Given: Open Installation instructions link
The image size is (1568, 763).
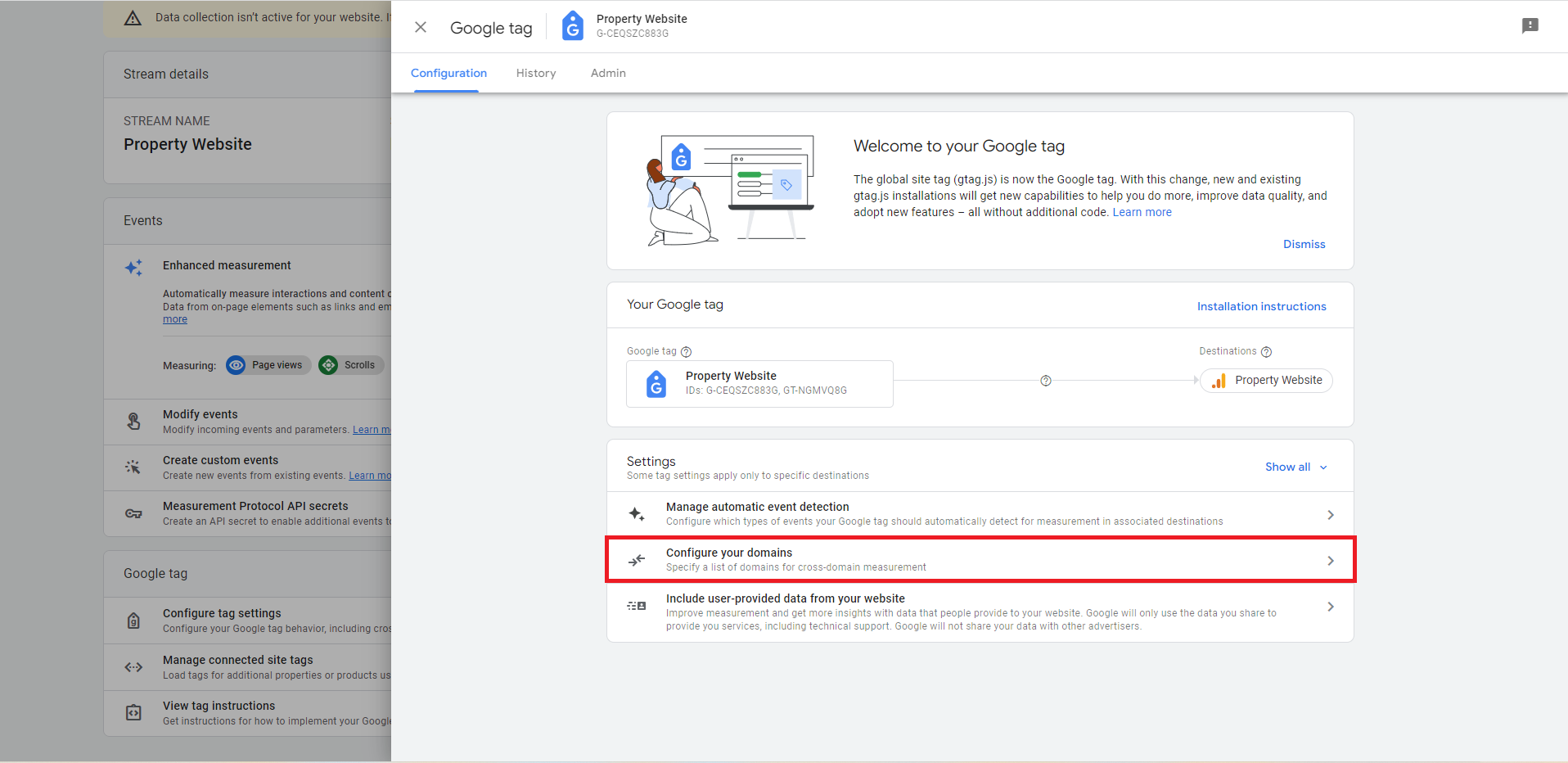Looking at the screenshot, I should (1261, 306).
